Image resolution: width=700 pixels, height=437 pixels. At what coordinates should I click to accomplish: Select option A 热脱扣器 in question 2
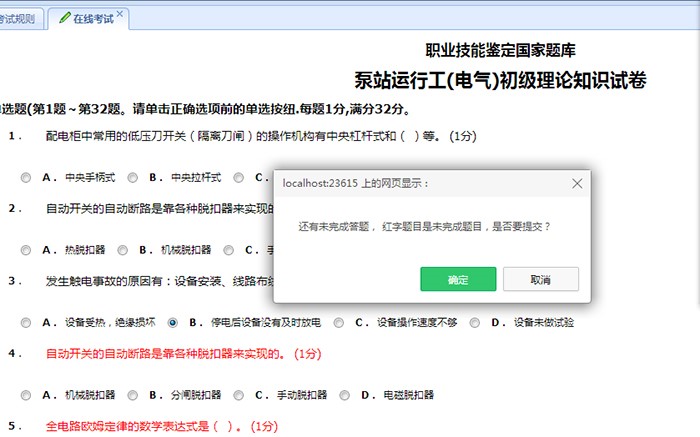pyautogui.click(x=26, y=250)
